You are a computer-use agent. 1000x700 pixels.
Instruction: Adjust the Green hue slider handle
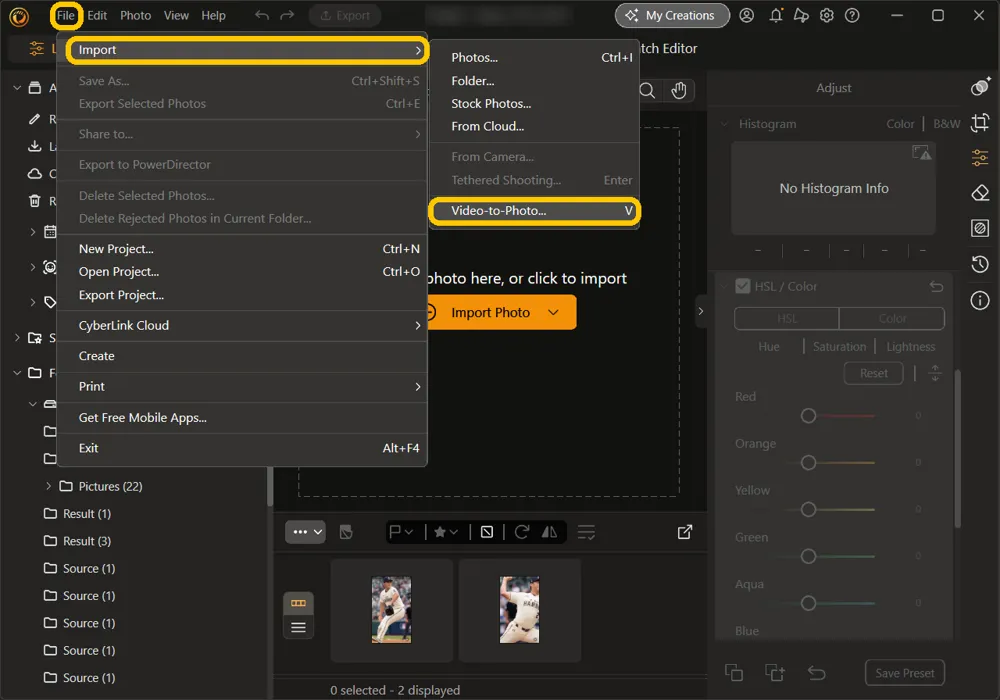tap(808, 556)
